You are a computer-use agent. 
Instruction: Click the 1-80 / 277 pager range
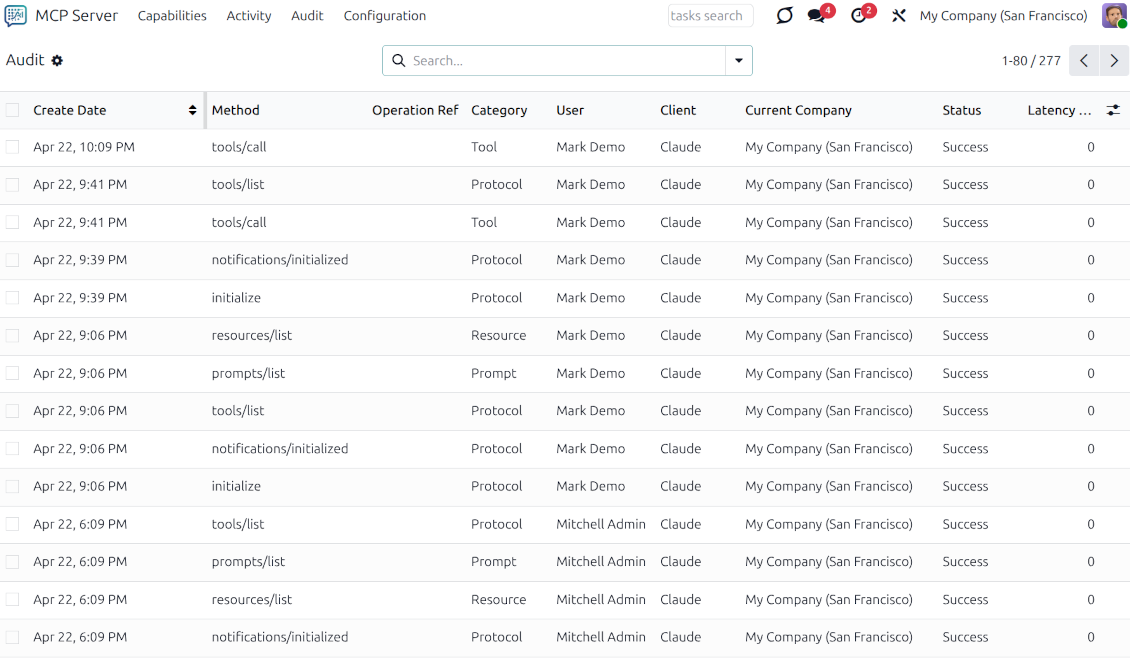pyautogui.click(x=1030, y=61)
